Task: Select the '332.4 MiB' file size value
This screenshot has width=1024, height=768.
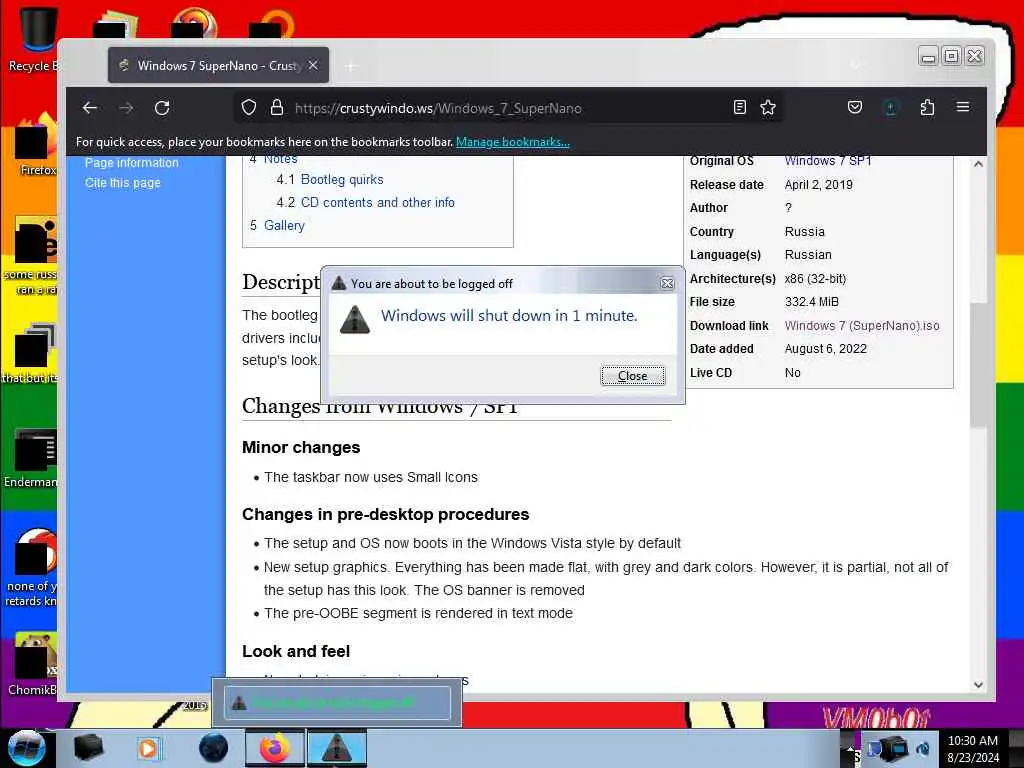Action: pyautogui.click(x=811, y=302)
